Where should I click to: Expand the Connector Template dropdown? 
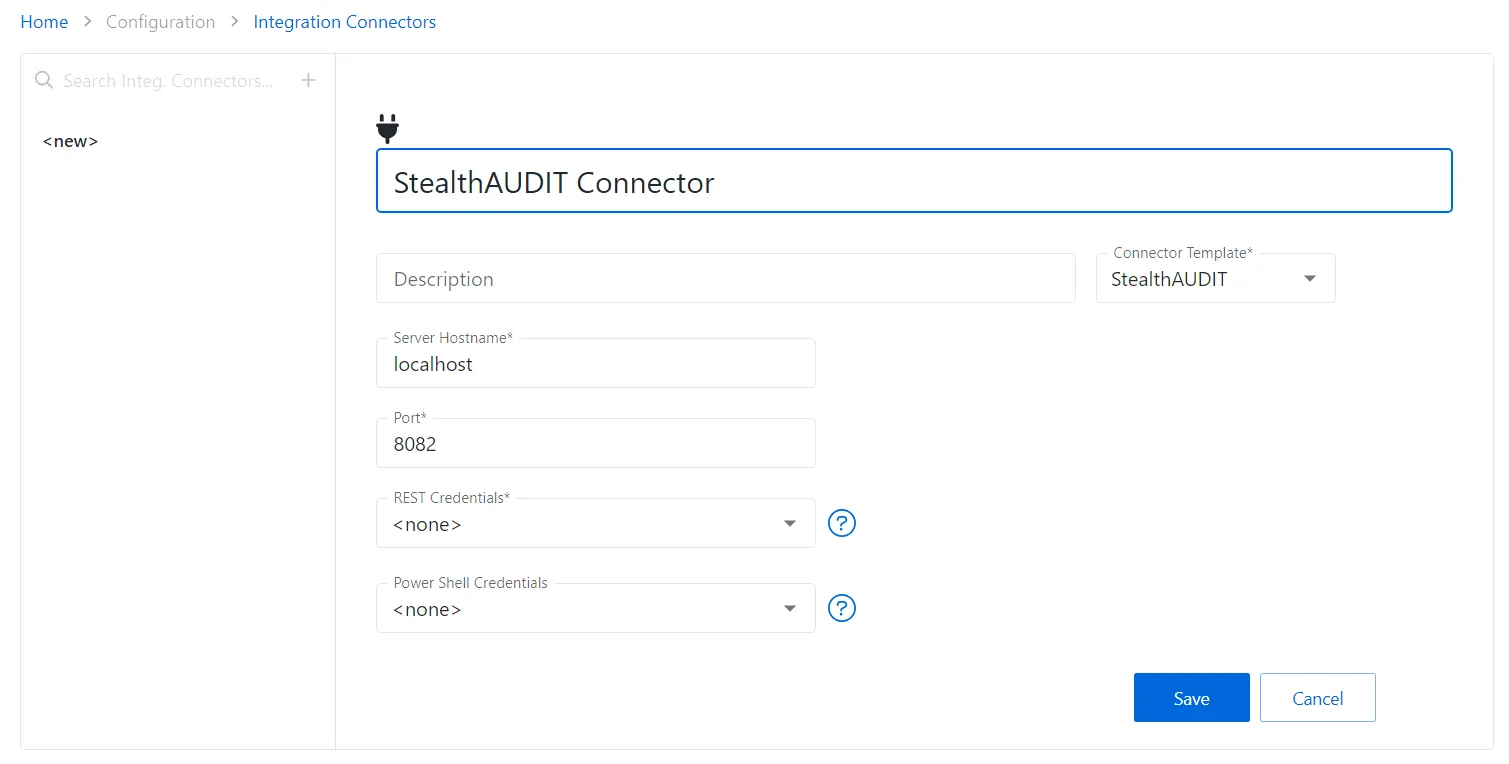pyautogui.click(x=1215, y=278)
